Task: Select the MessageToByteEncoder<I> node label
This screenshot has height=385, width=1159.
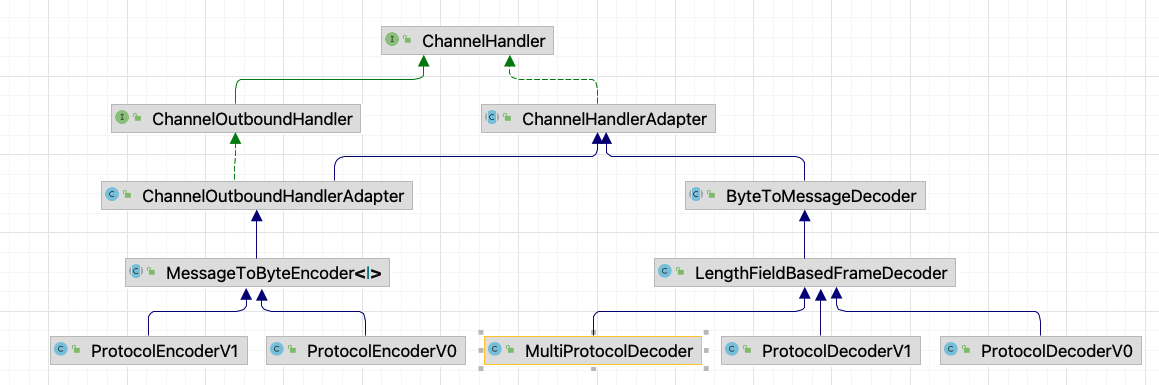Action: pyautogui.click(x=274, y=274)
